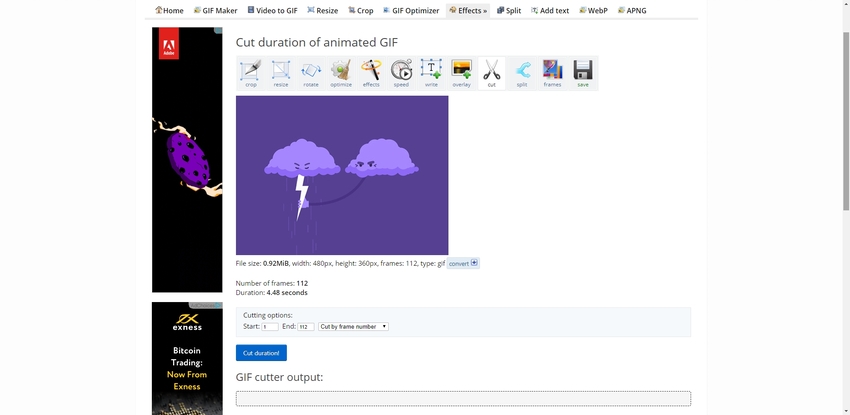The height and width of the screenshot is (415, 850).
Task: Open the Effects menu in navigation
Action: [468, 10]
